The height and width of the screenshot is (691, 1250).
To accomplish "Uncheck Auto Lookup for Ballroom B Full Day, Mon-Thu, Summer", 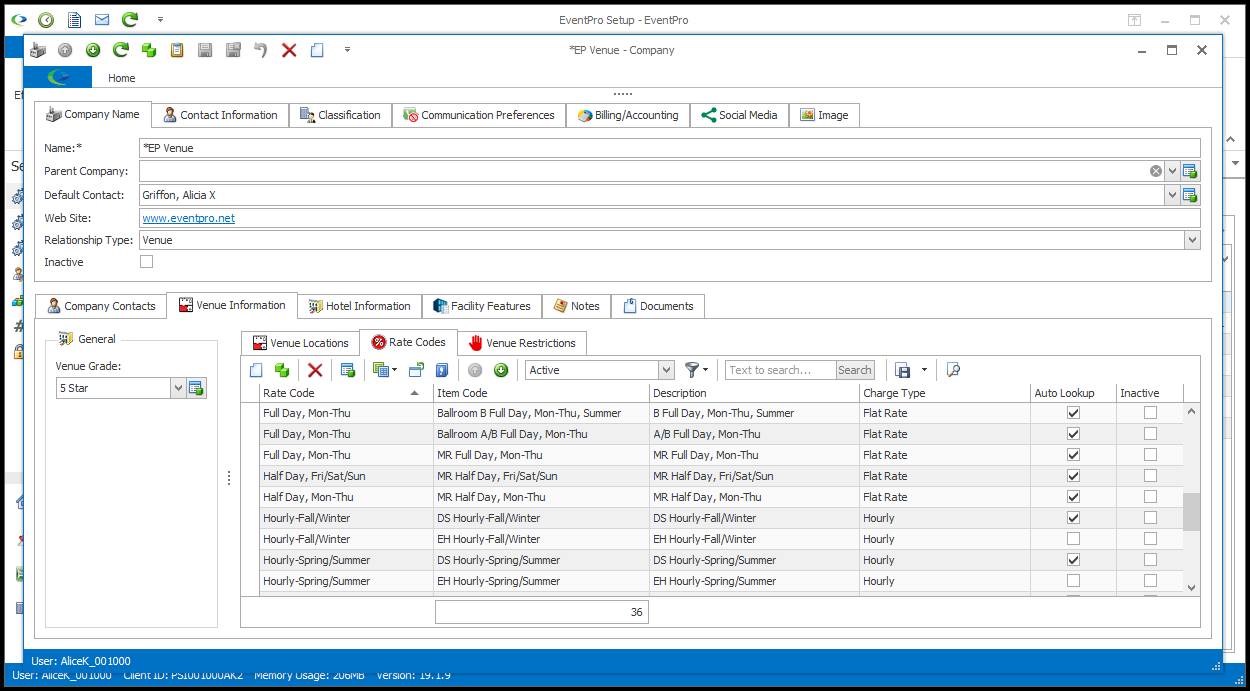I will (1073, 413).
